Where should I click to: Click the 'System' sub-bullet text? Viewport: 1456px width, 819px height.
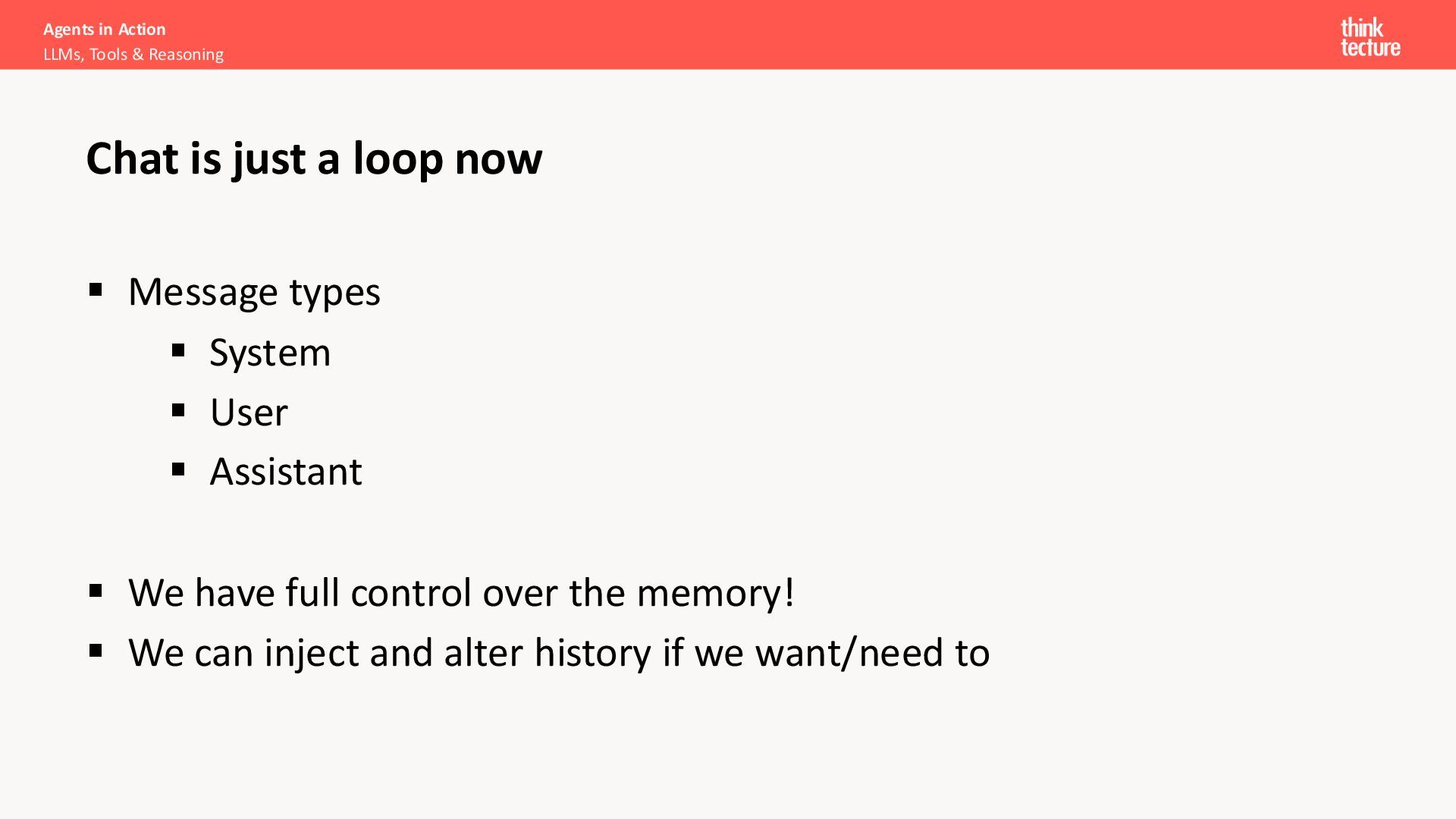pyautogui.click(x=270, y=353)
